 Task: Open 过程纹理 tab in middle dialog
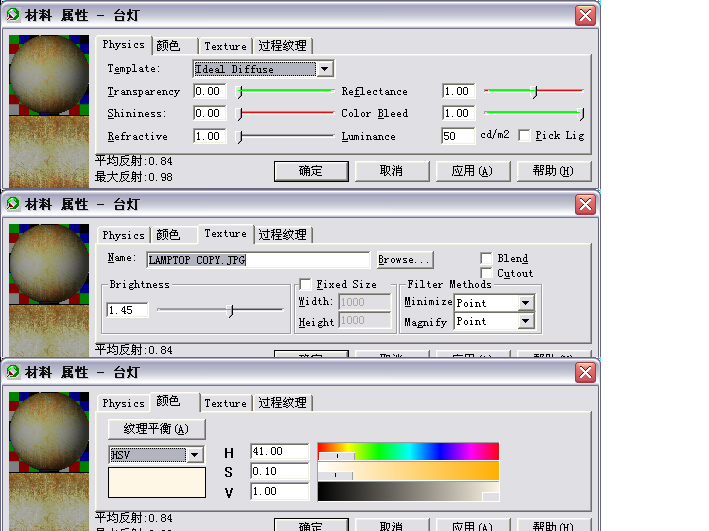point(282,235)
